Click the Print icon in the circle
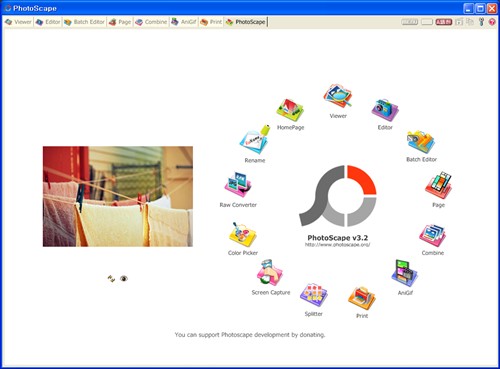This screenshot has height=369, width=500. click(x=362, y=298)
